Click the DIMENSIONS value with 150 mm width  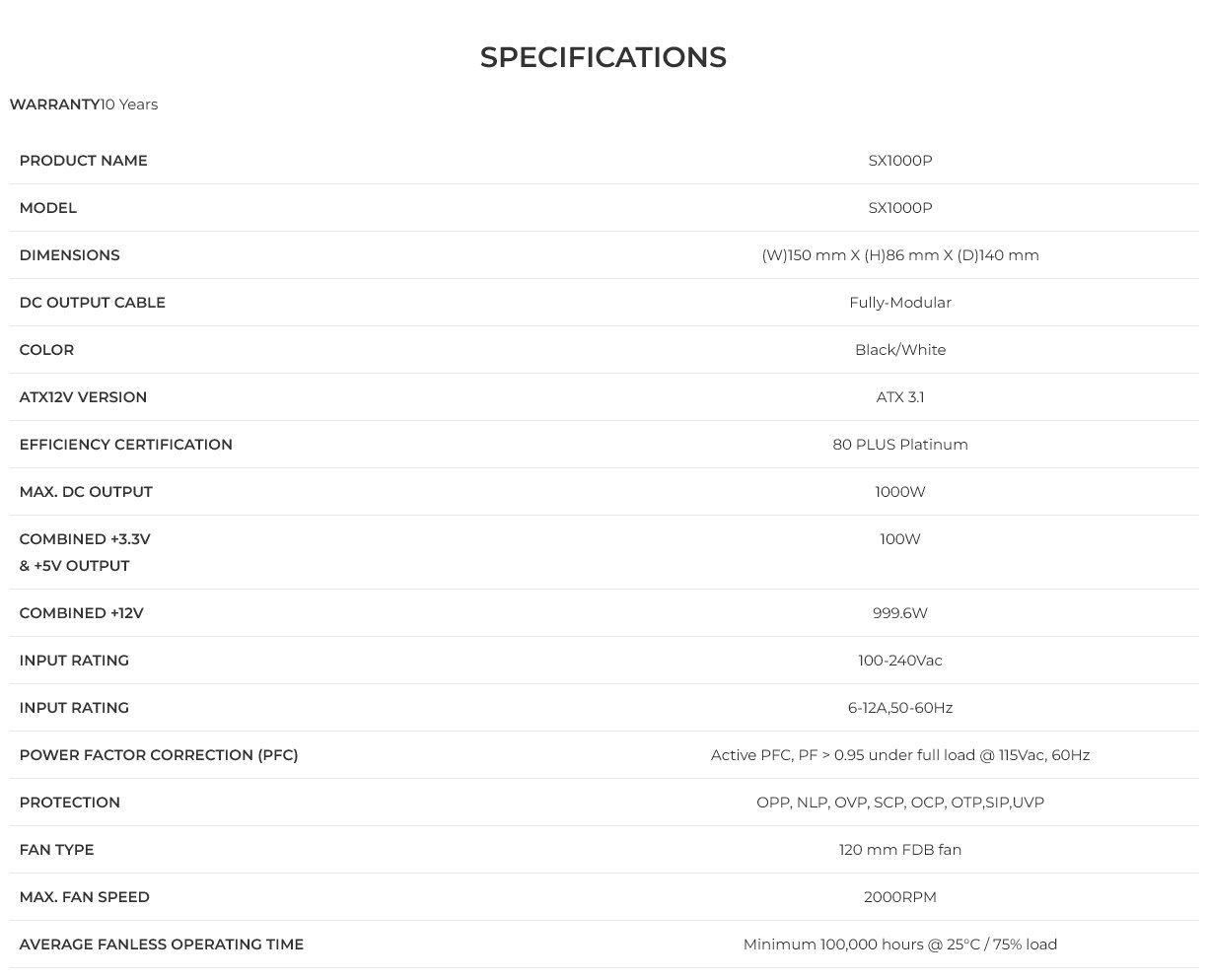pos(899,255)
